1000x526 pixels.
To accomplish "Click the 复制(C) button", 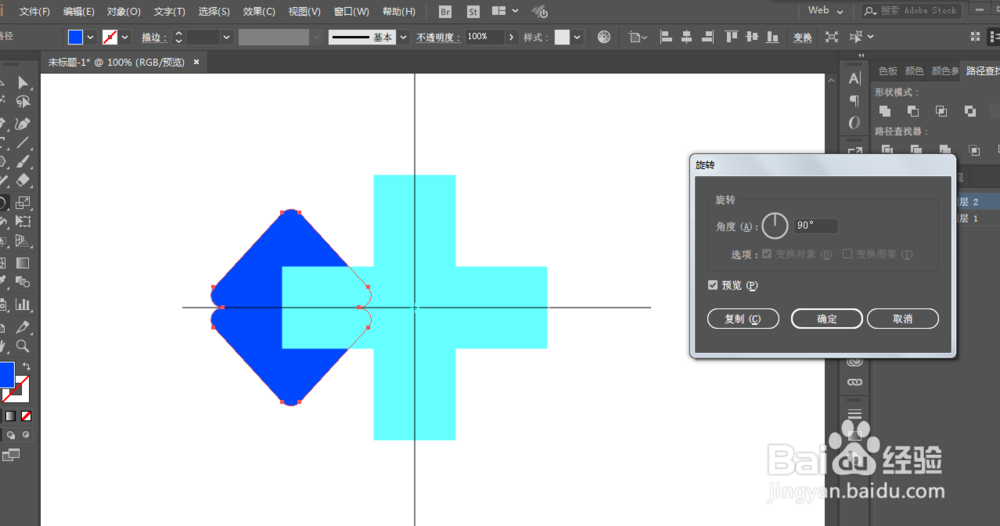I will click(x=743, y=319).
